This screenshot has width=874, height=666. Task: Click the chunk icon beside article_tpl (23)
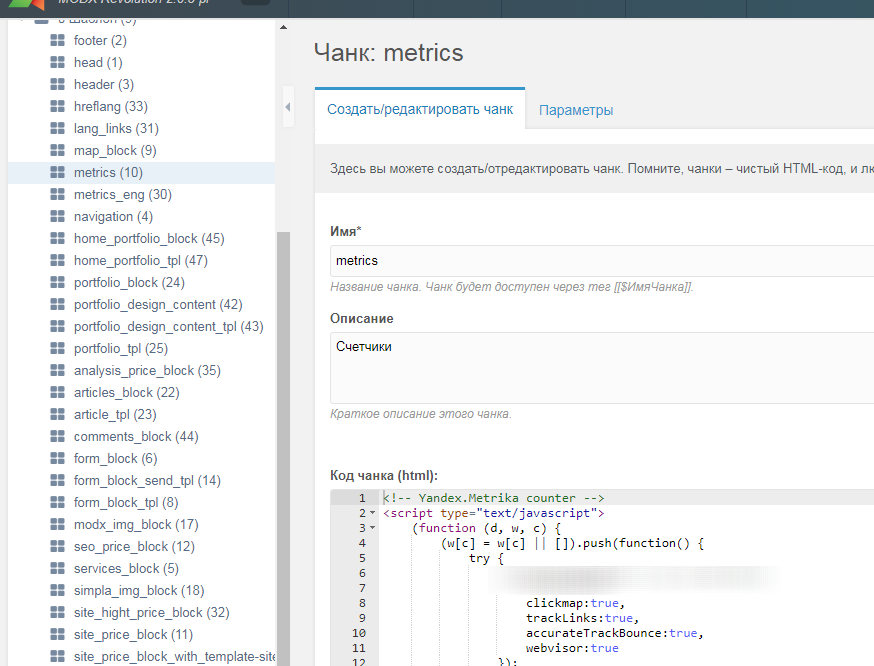pyautogui.click(x=57, y=415)
